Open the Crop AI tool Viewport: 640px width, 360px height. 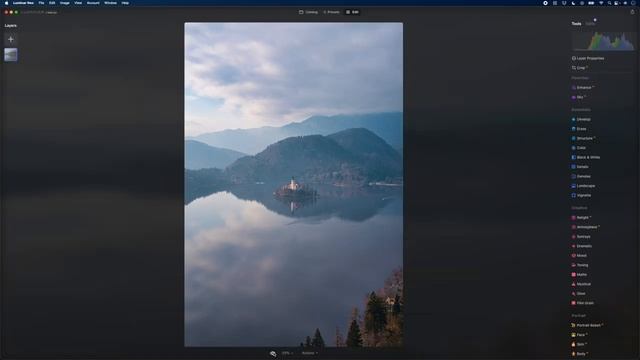click(580, 68)
